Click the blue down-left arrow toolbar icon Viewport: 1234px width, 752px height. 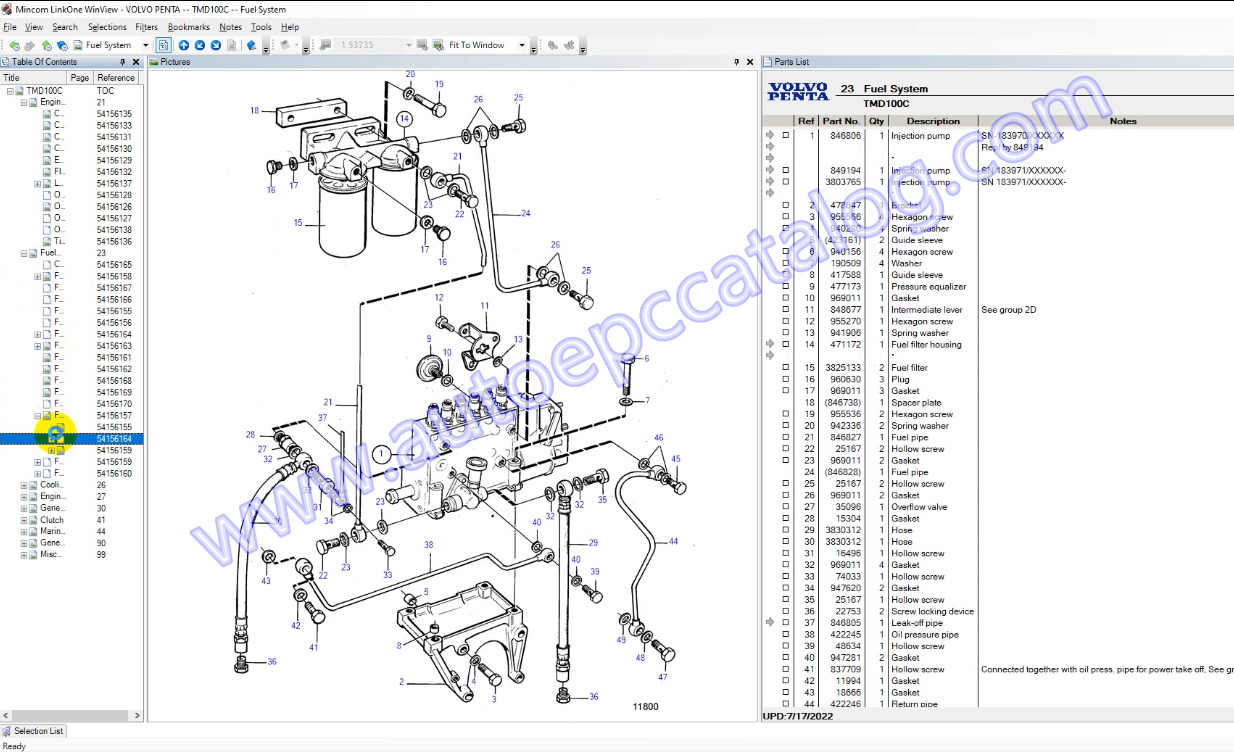(200, 45)
